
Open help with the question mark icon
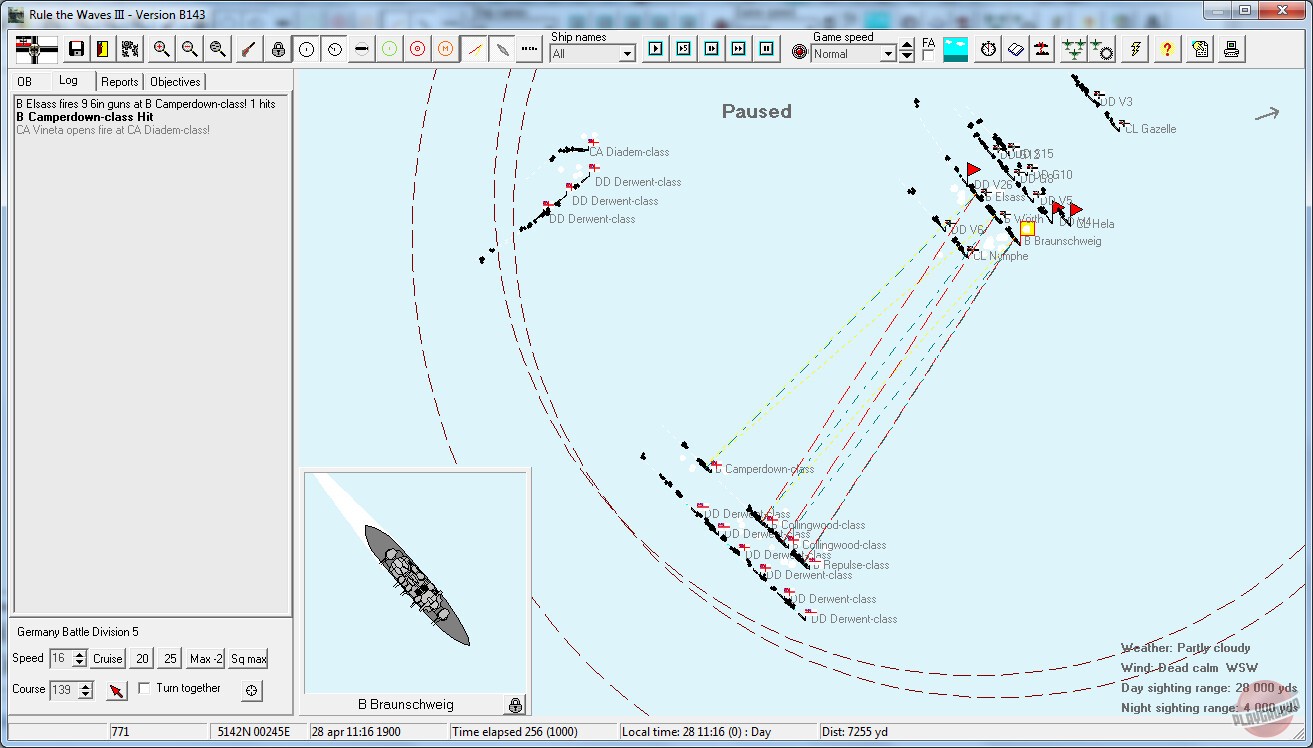1166,49
